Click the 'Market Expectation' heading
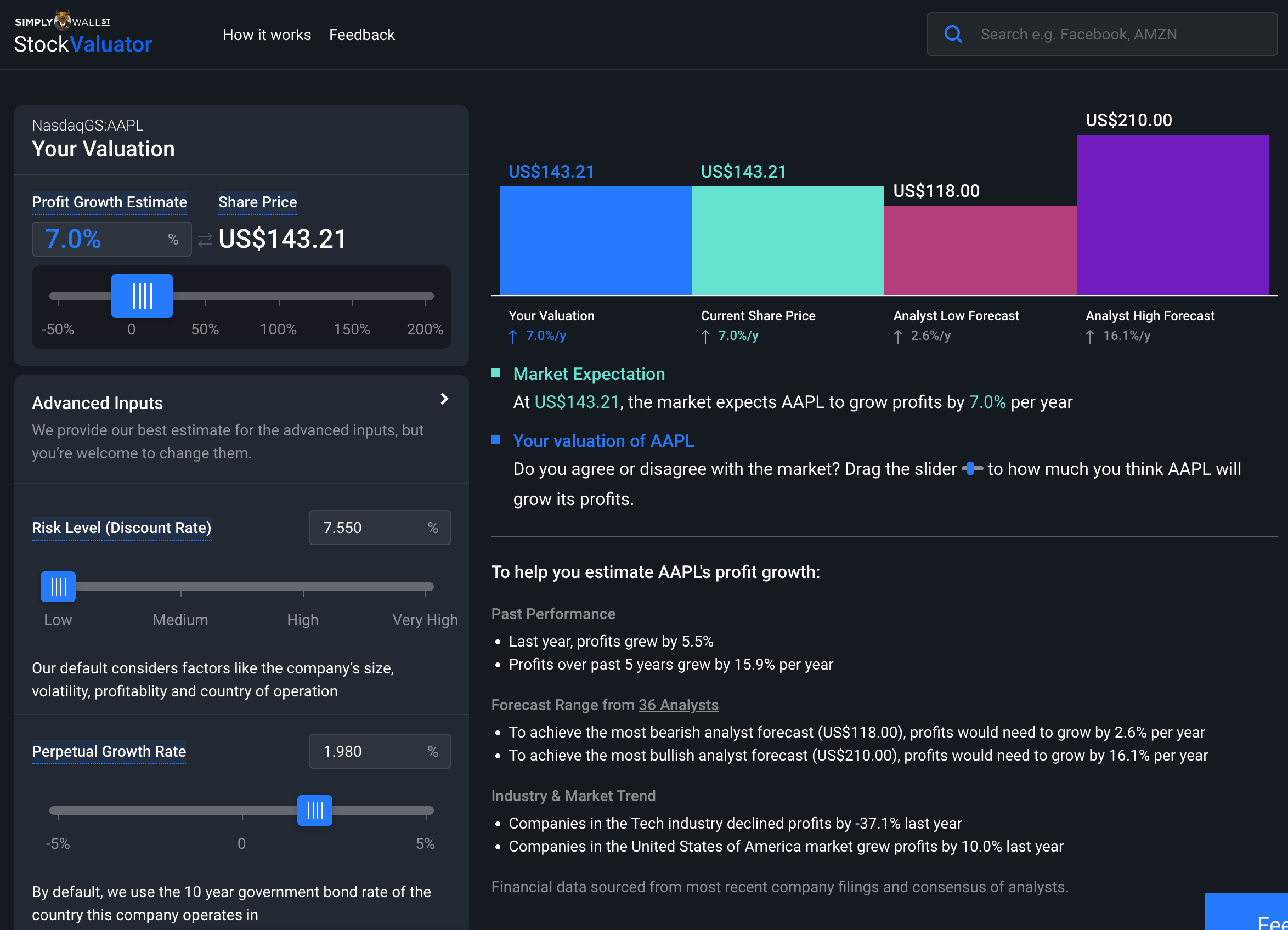The height and width of the screenshot is (930, 1288). click(x=589, y=373)
